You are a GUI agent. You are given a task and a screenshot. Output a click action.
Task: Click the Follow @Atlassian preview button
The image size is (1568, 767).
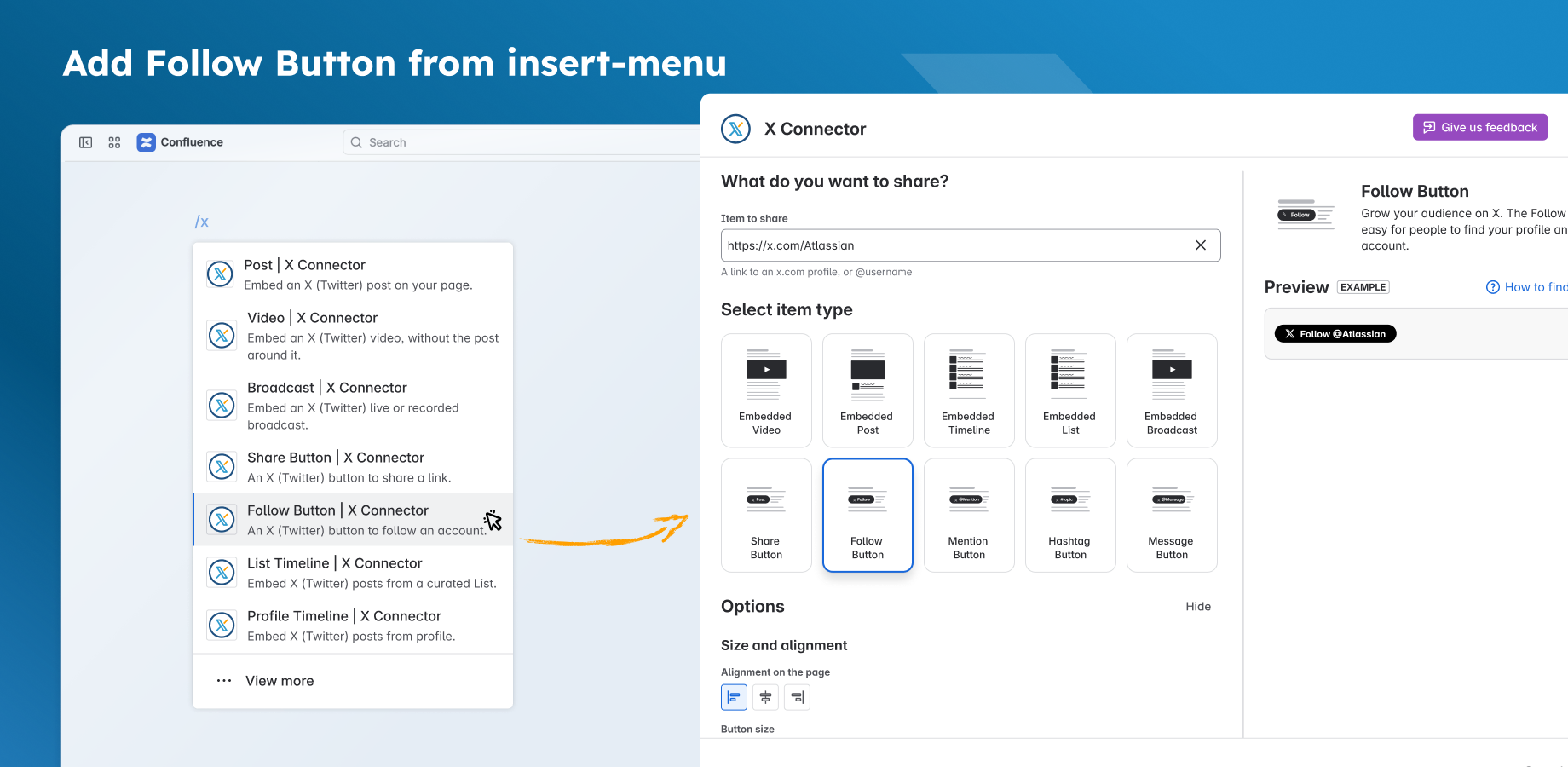point(1335,334)
